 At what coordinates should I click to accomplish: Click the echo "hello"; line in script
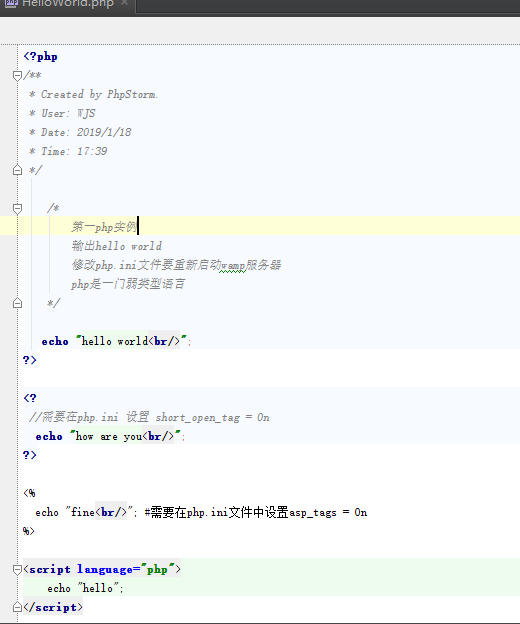86,589
